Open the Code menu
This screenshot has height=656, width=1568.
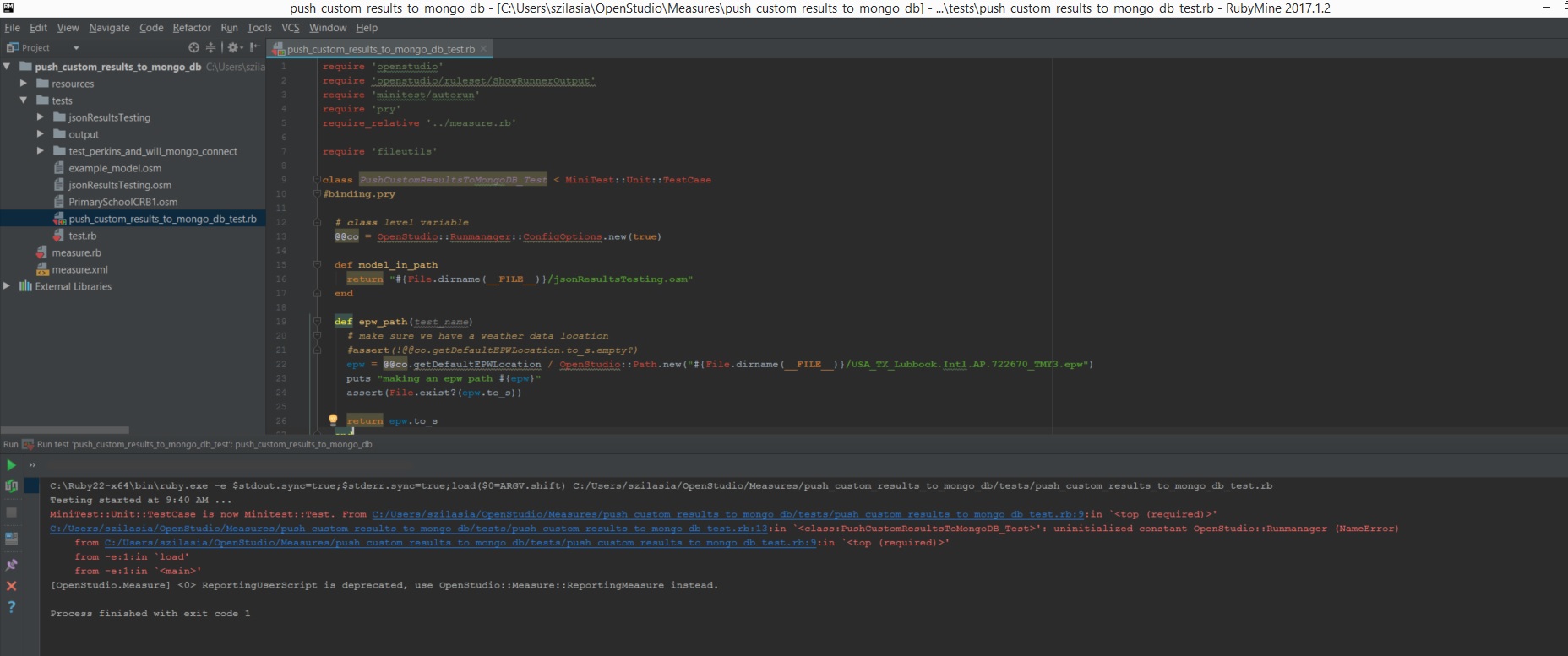click(x=151, y=28)
